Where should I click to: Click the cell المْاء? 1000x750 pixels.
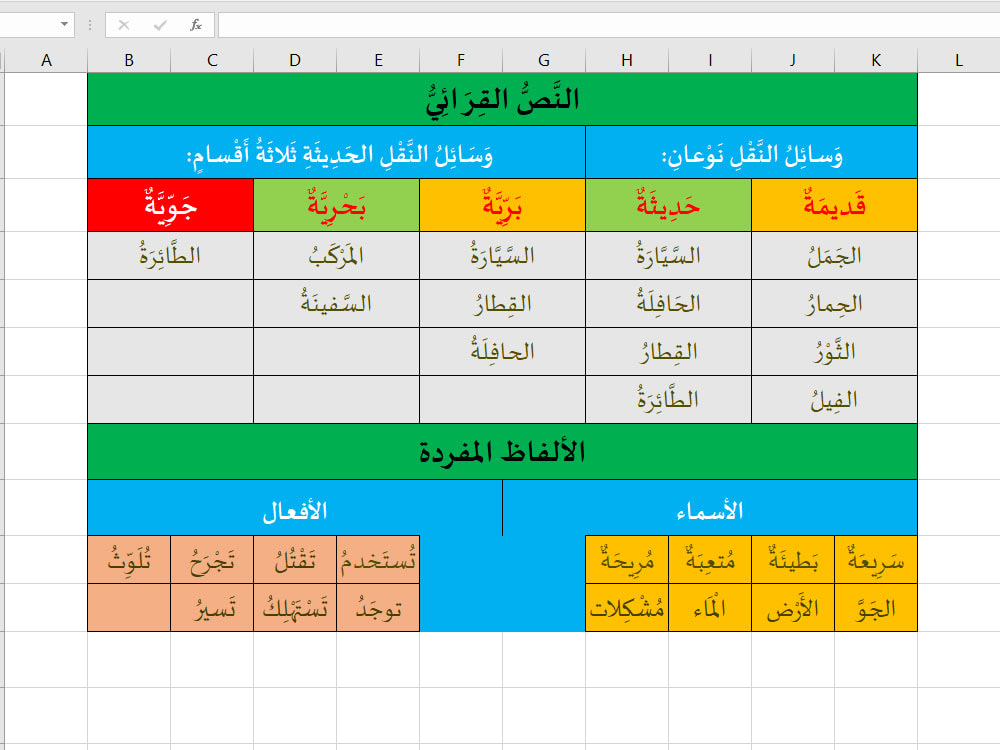[710, 608]
